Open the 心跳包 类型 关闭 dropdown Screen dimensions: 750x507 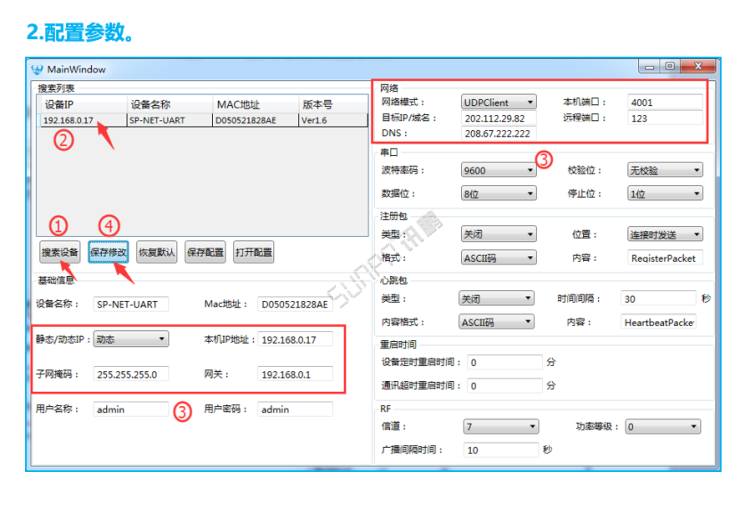click(x=496, y=298)
